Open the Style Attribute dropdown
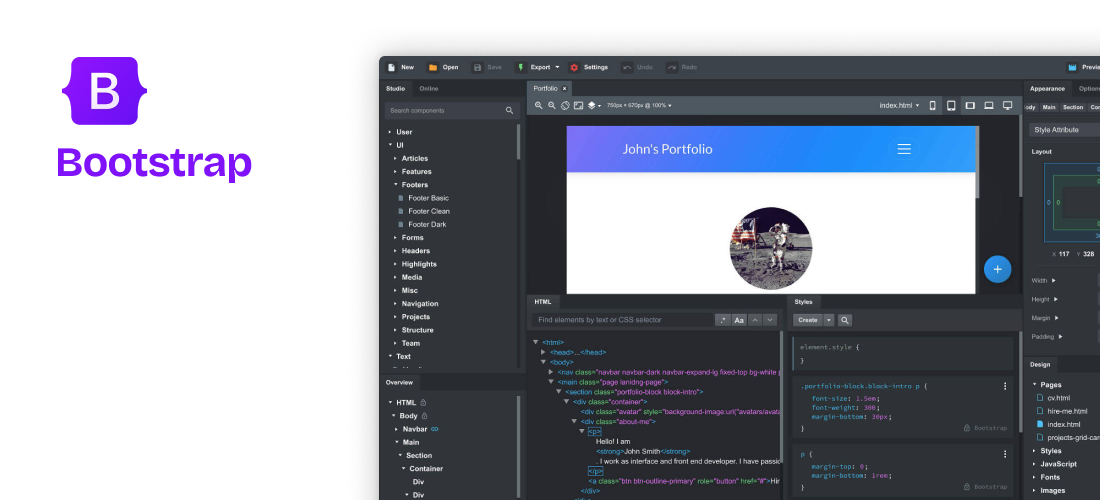Screen dimensions: 1100x500 (x=1064, y=130)
